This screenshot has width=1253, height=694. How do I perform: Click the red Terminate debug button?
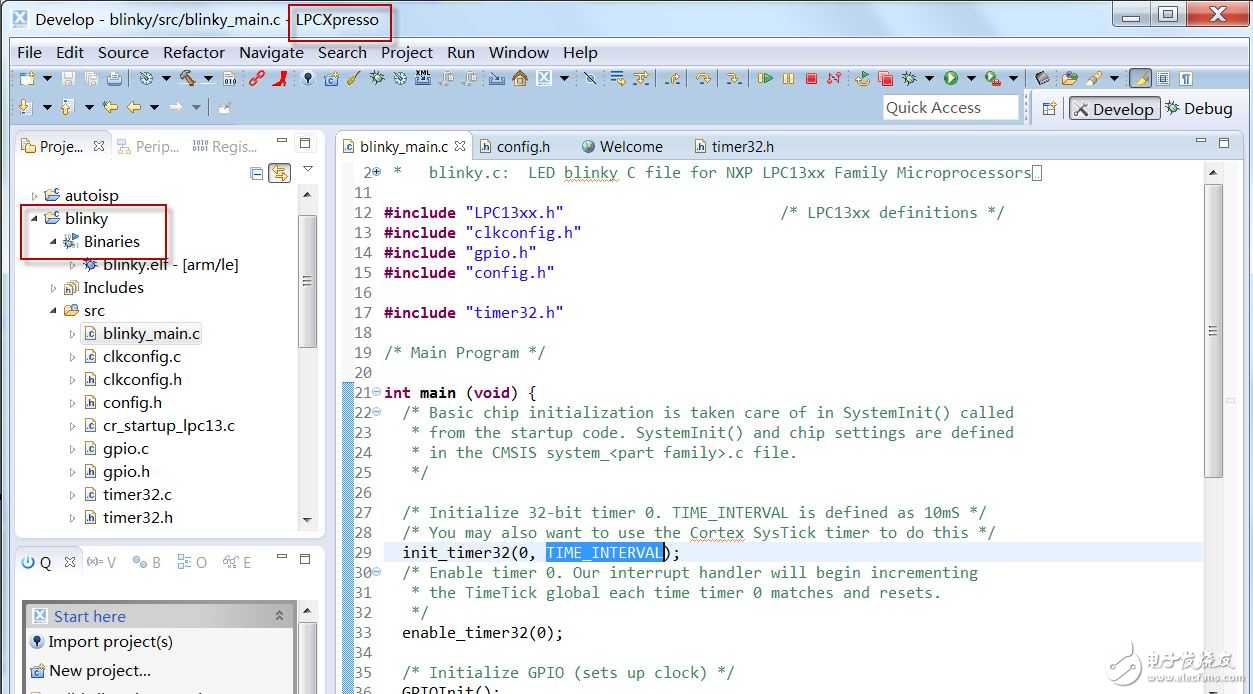811,78
